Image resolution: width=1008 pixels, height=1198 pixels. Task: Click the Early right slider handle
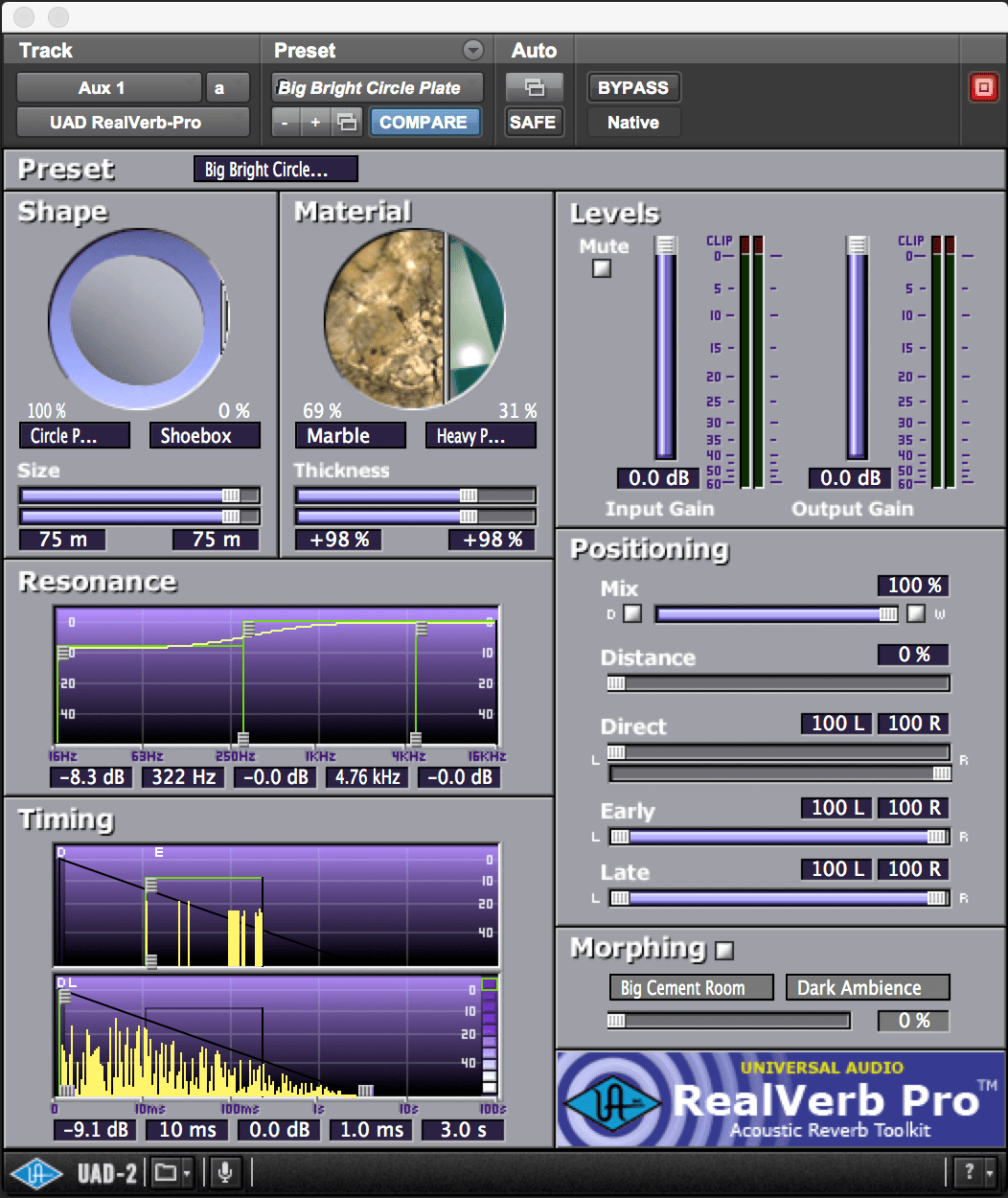coord(937,837)
